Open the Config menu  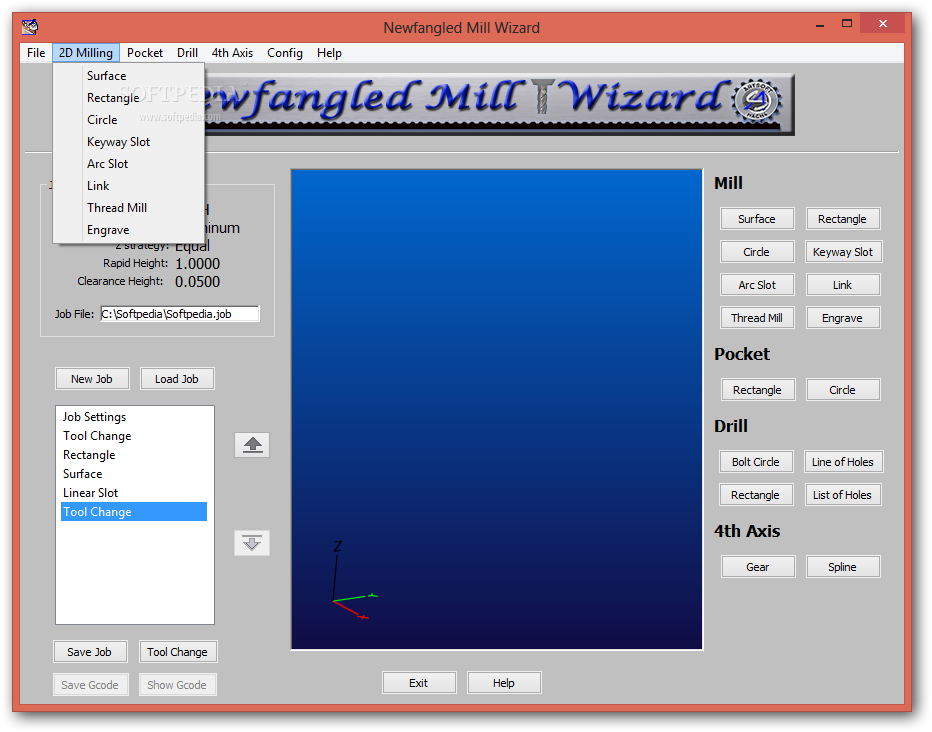(x=285, y=53)
